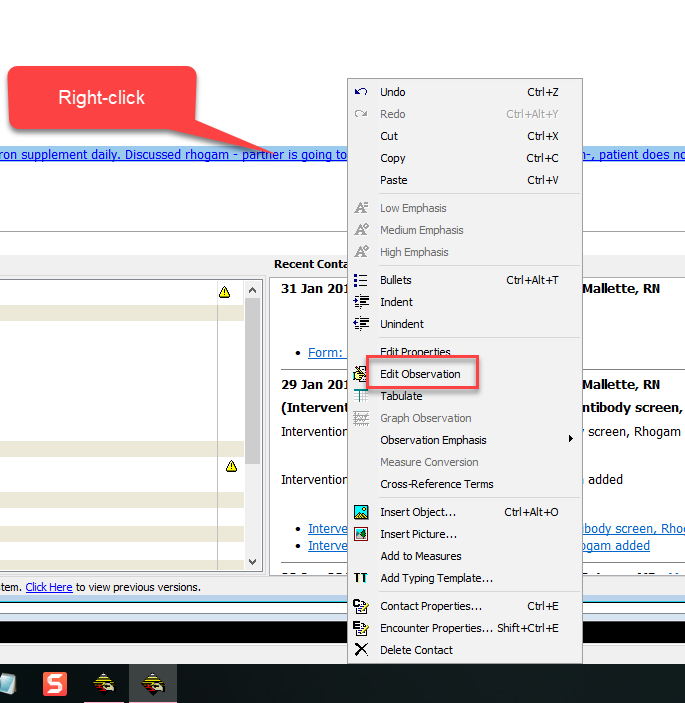The image size is (685, 703).
Task: Click the Delete Contact X icon
Action: [361, 650]
